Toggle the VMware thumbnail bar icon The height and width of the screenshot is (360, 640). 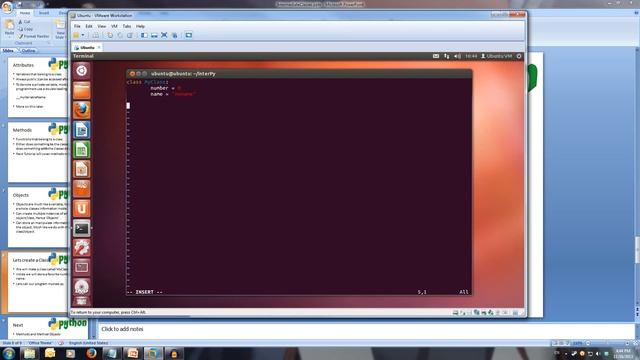pos(154,35)
